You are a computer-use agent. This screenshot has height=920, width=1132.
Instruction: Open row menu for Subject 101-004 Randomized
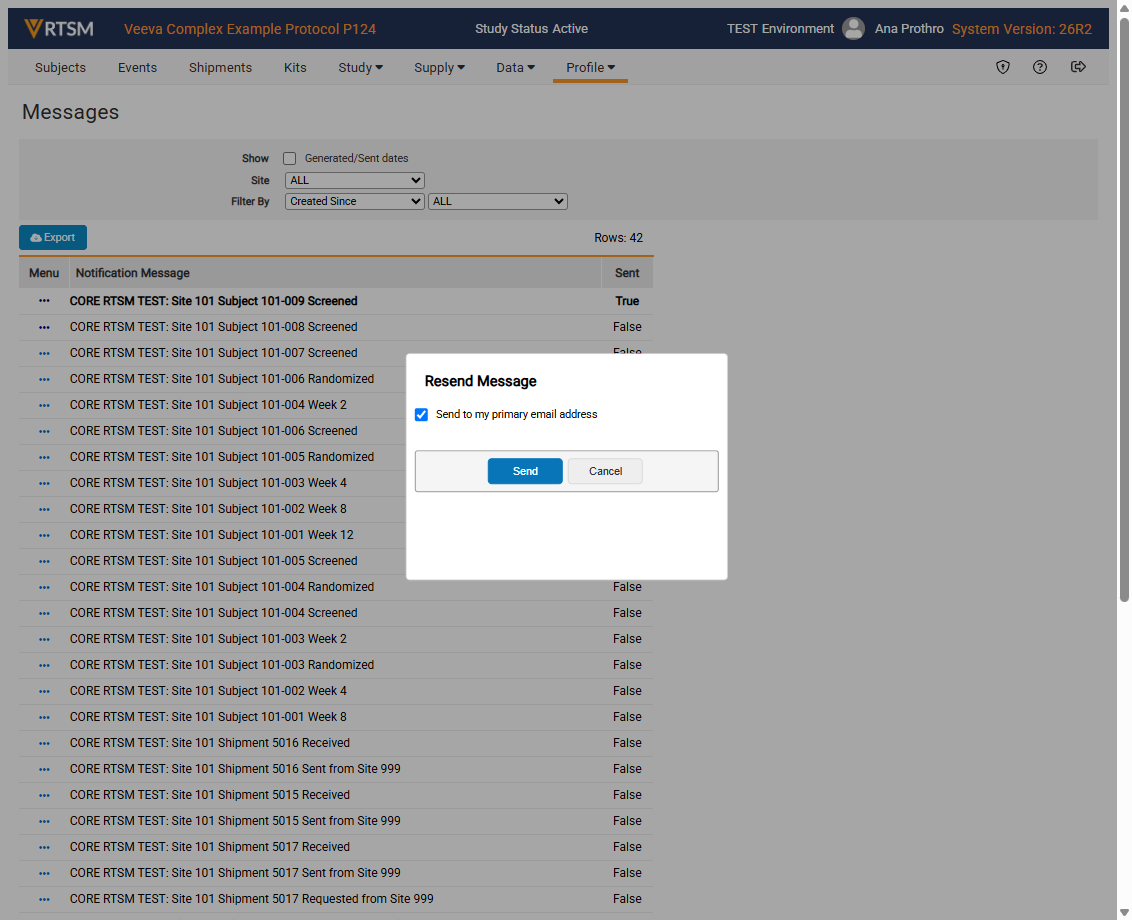tap(44, 587)
